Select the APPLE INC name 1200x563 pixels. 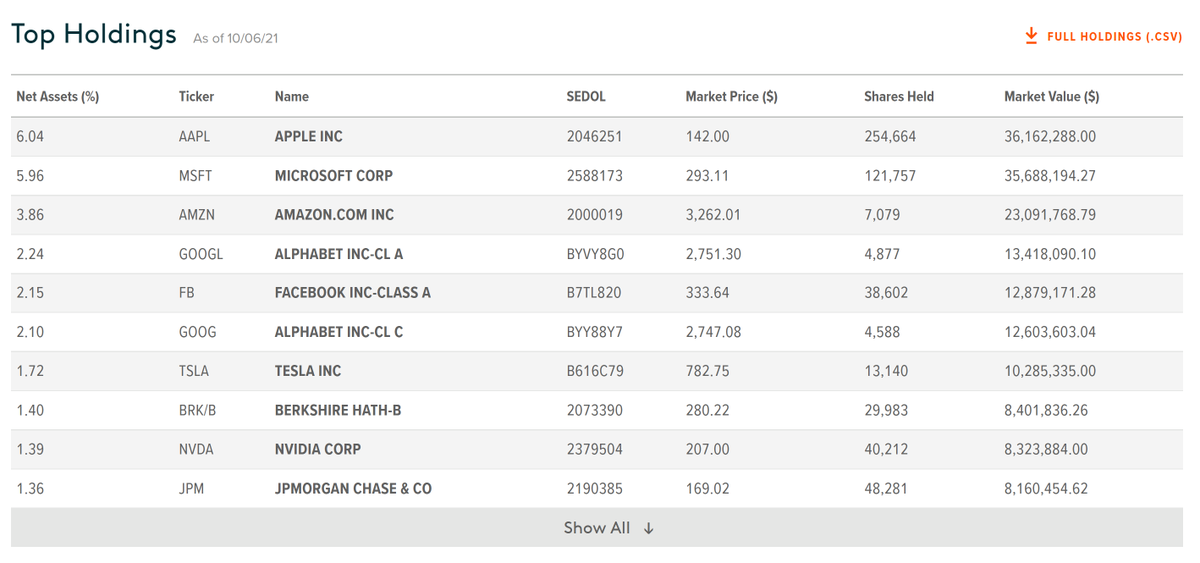(x=309, y=136)
